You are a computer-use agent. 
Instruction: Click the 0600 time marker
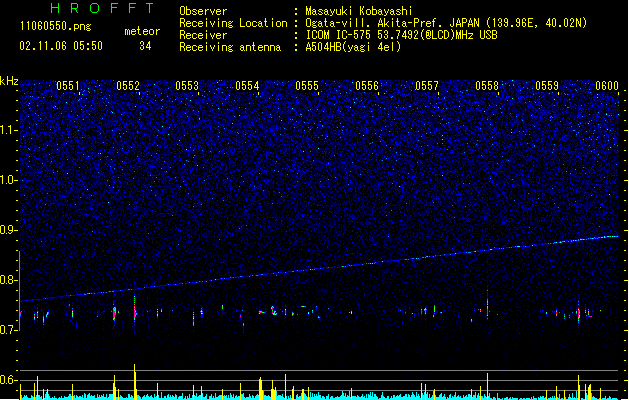pyautogui.click(x=607, y=86)
